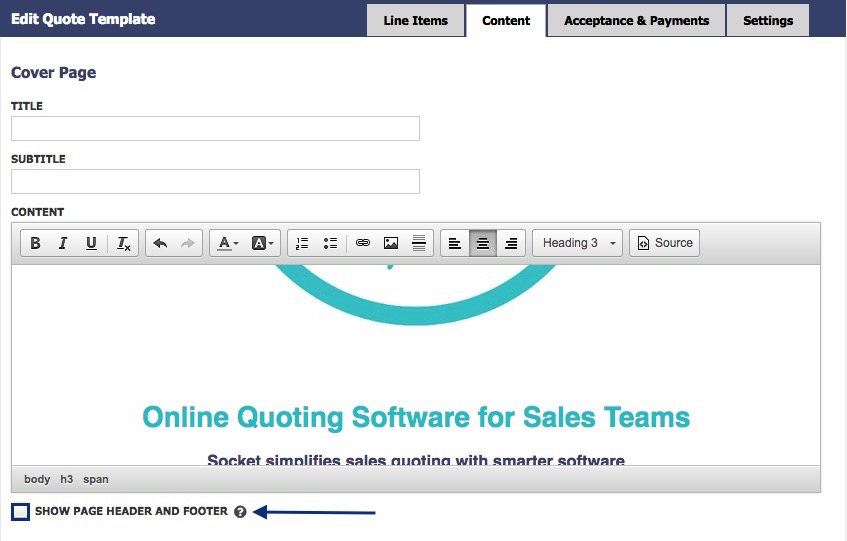The width and height of the screenshot is (847, 541).
Task: Align text to the left
Action: 455,243
